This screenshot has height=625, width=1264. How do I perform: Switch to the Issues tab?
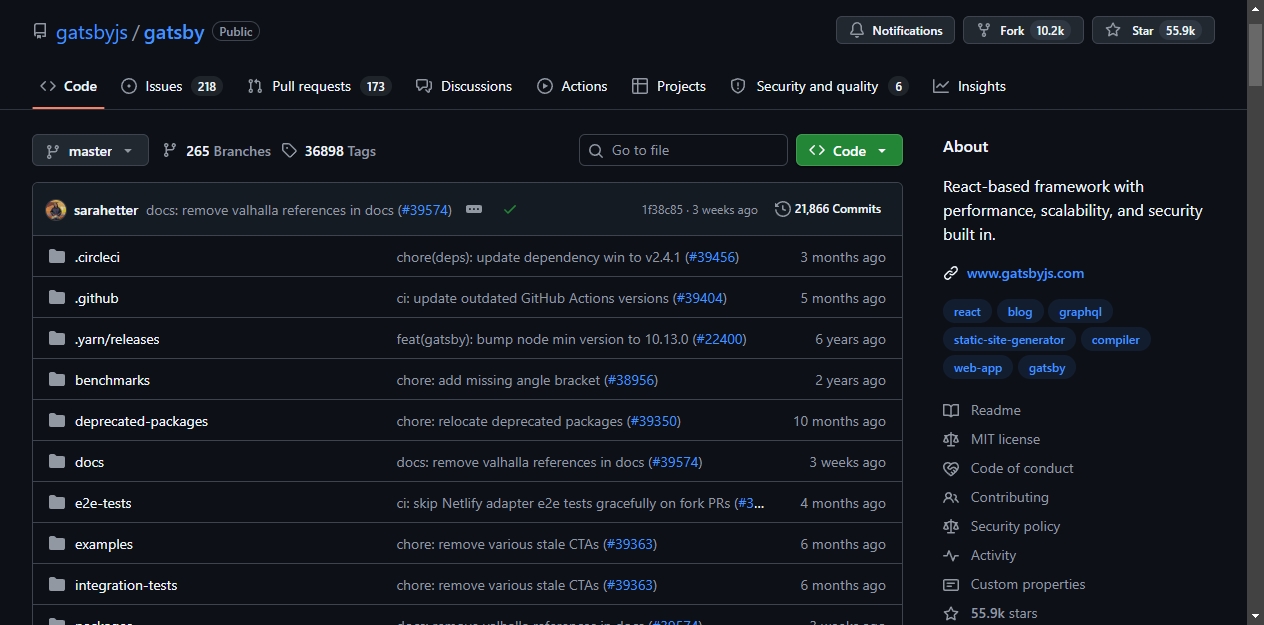[x=170, y=86]
